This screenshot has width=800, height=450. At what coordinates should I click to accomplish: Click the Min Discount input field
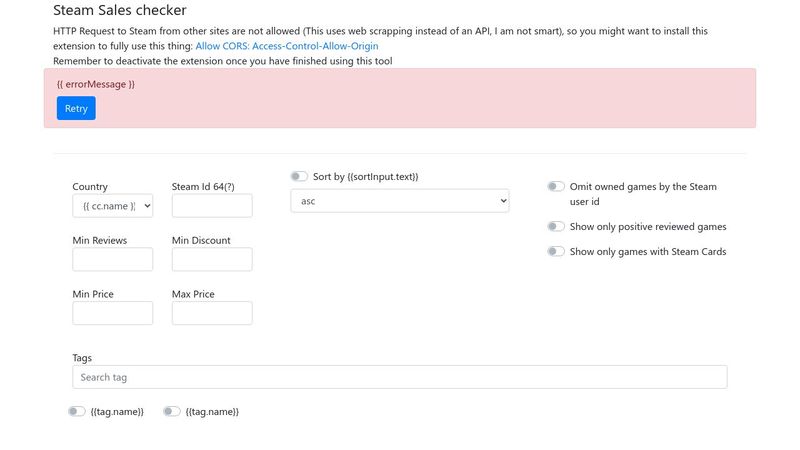pyautogui.click(x=212, y=259)
